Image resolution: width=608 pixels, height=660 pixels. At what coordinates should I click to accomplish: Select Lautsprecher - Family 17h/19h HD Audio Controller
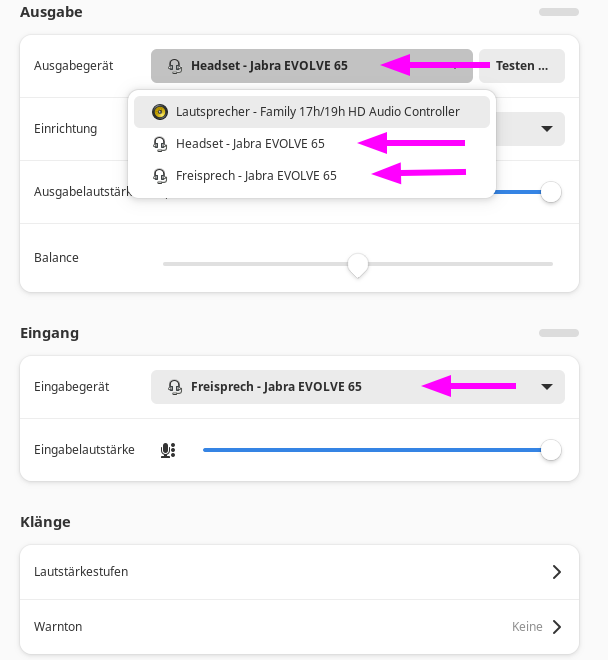tap(312, 112)
